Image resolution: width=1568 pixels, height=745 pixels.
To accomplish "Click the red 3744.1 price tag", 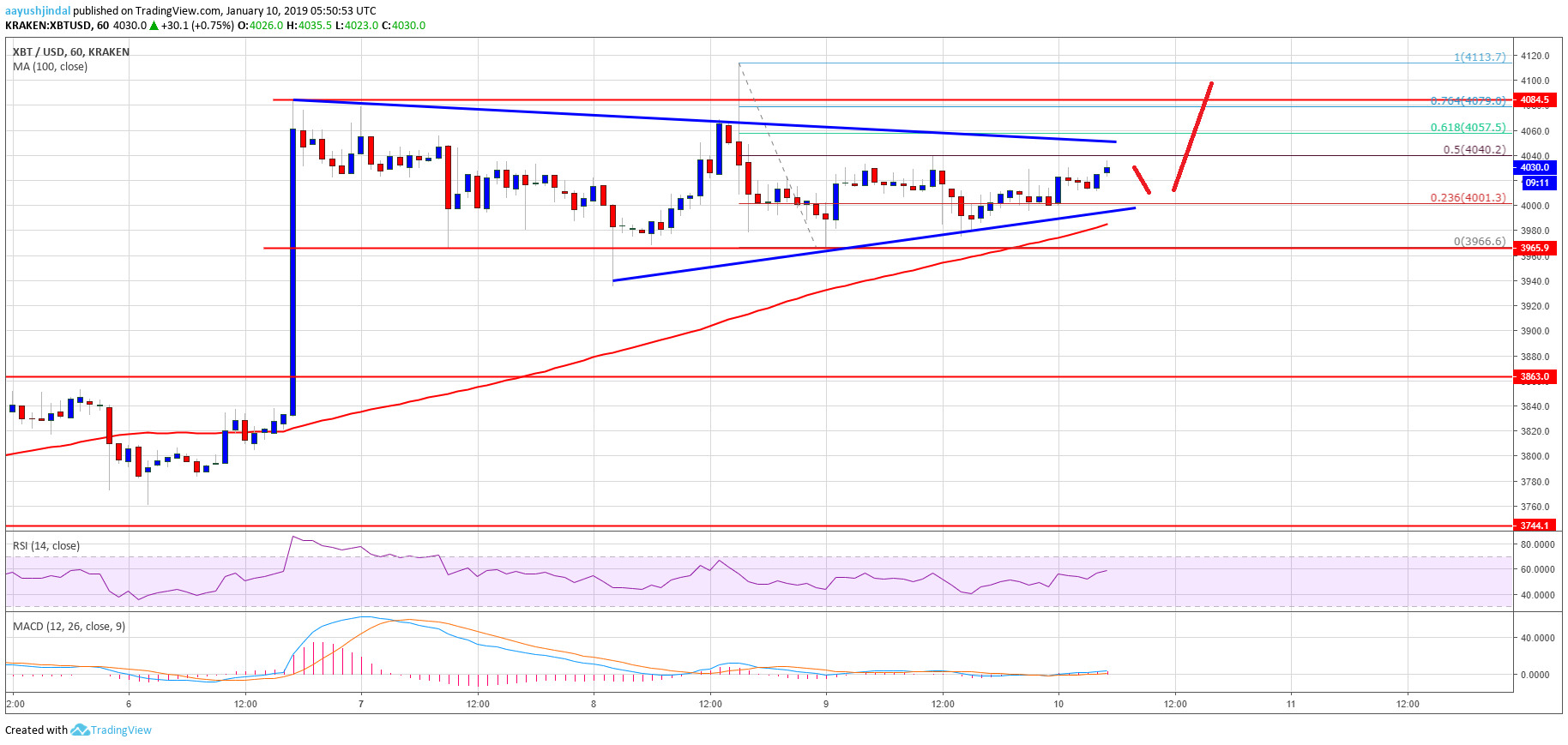I will click(x=1535, y=526).
